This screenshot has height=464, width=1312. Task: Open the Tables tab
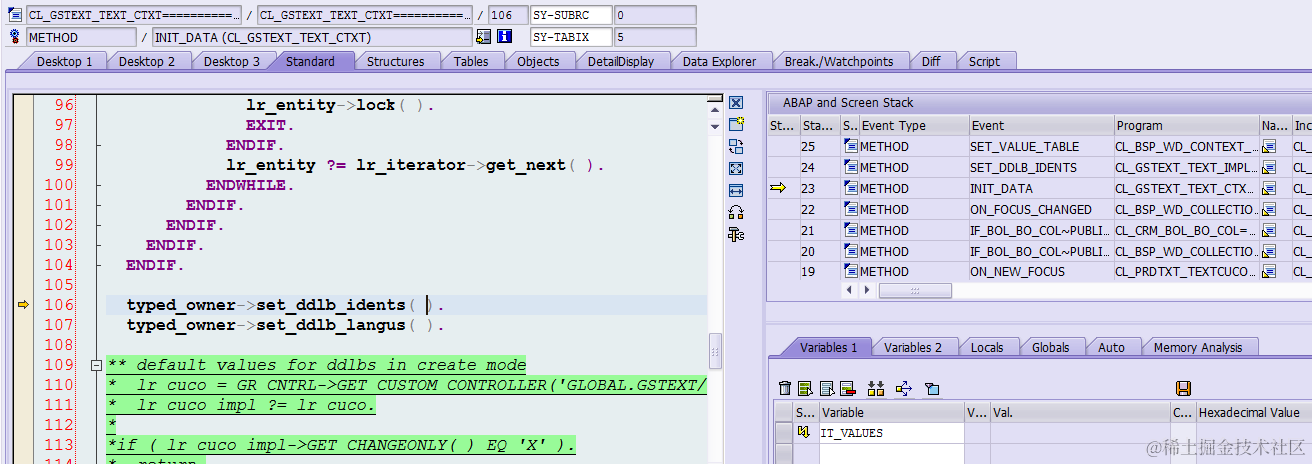pos(471,61)
